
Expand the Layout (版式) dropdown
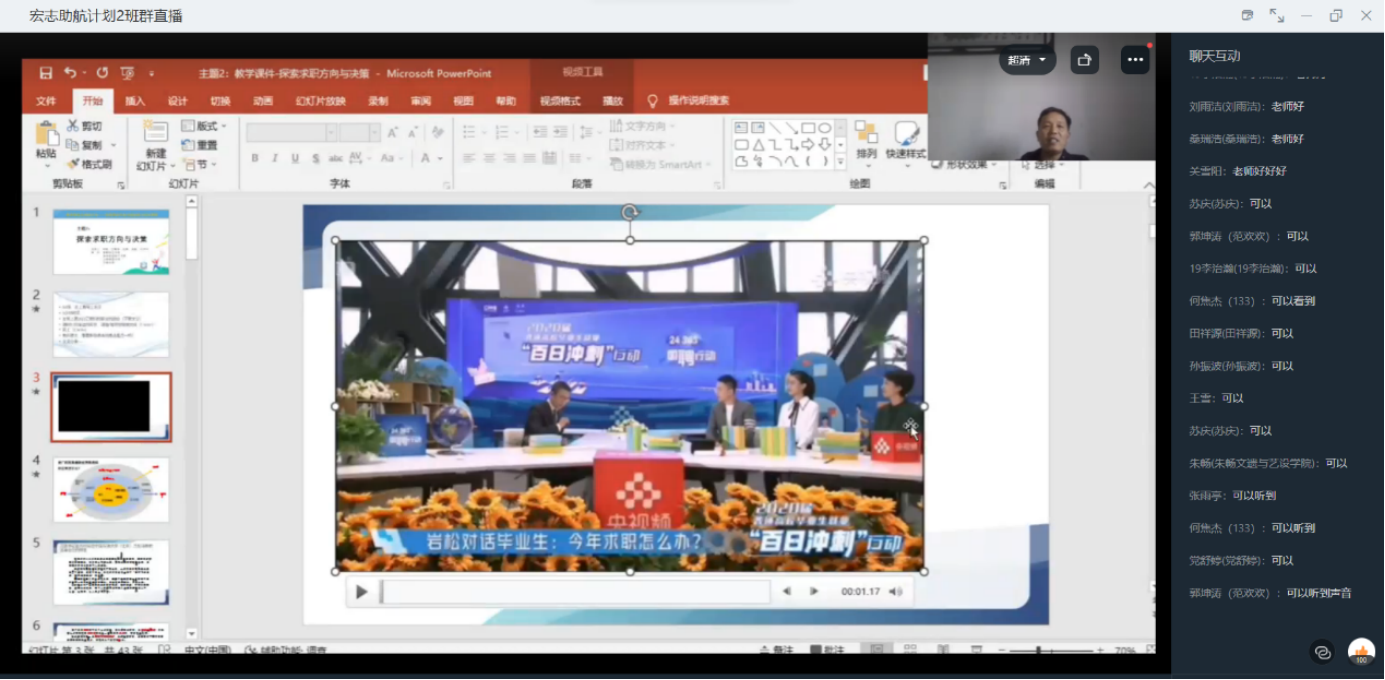tap(204, 126)
